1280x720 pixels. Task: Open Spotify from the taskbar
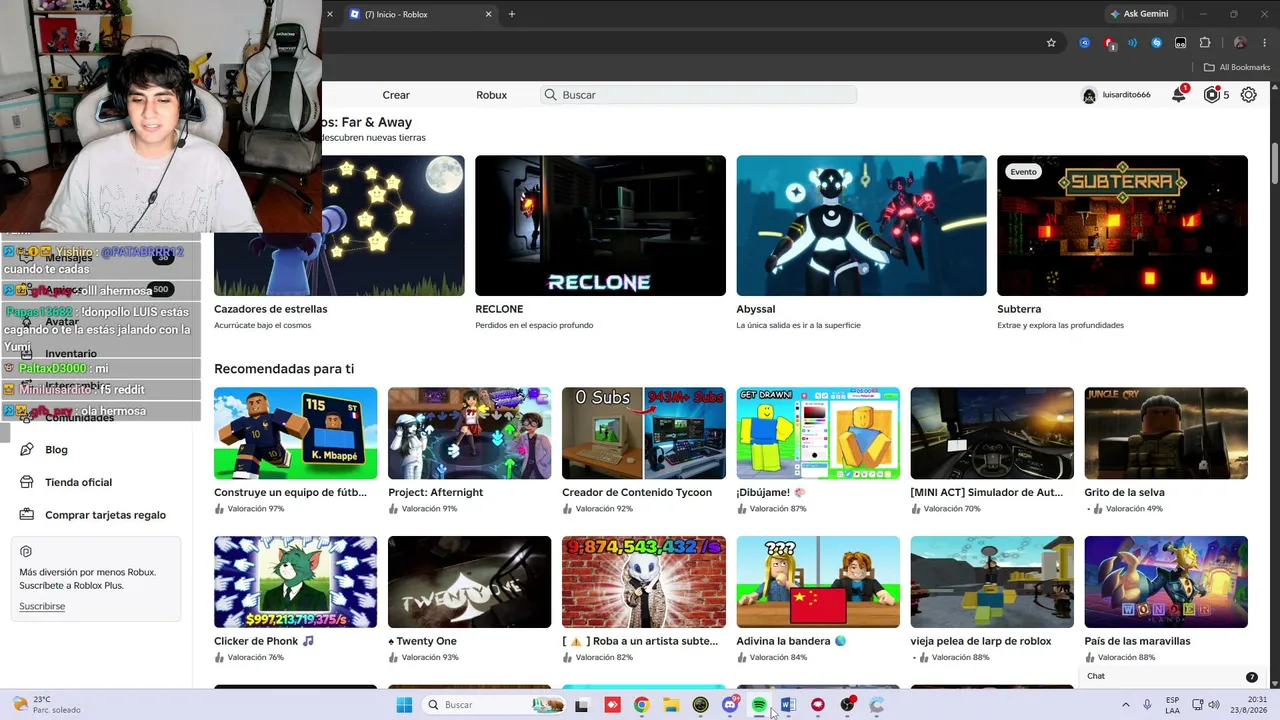coord(759,705)
